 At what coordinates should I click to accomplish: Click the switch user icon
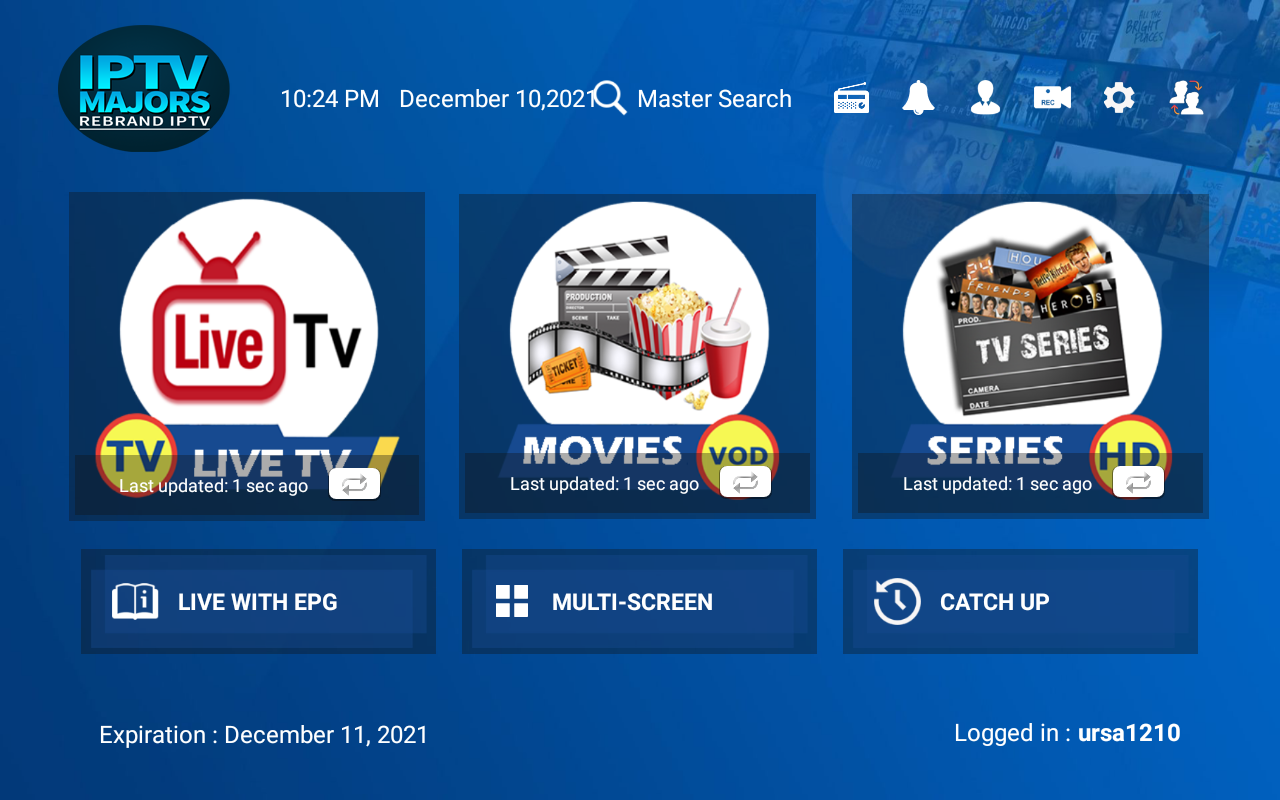1186,98
